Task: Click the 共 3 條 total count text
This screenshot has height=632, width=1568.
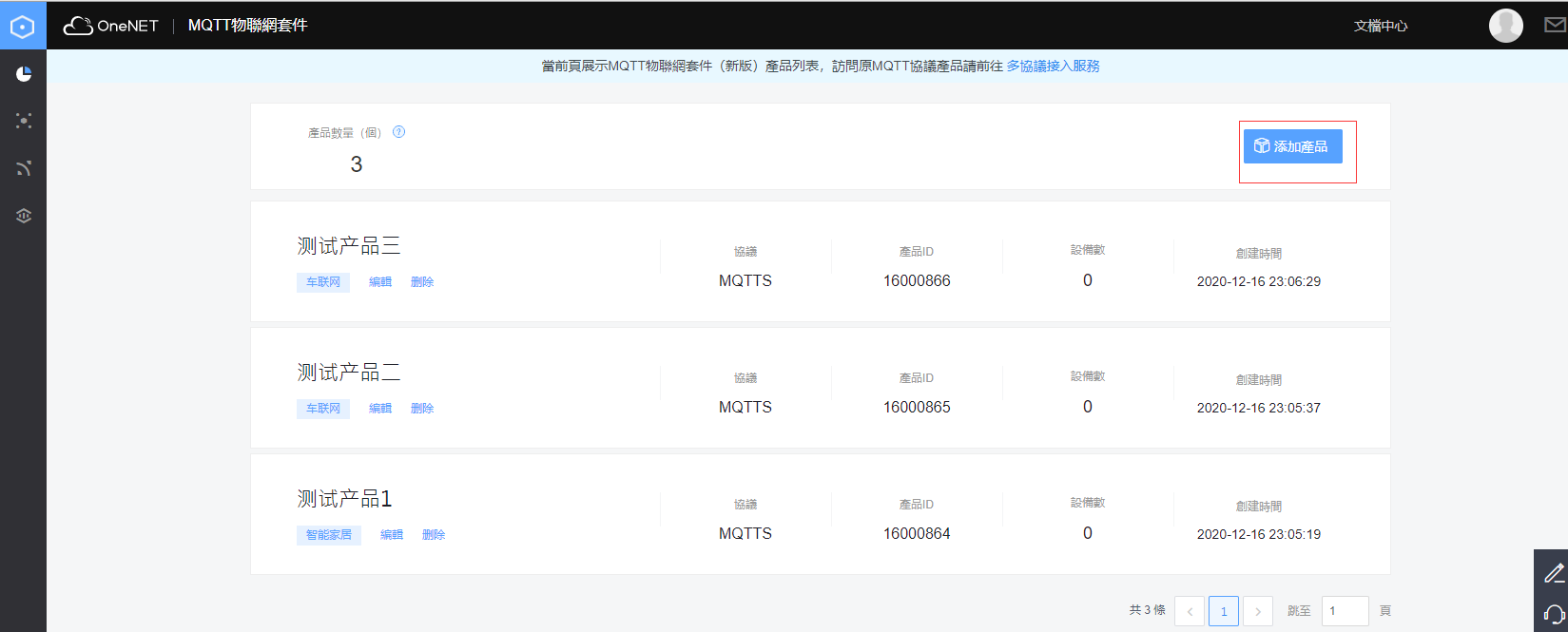Action: [1148, 610]
